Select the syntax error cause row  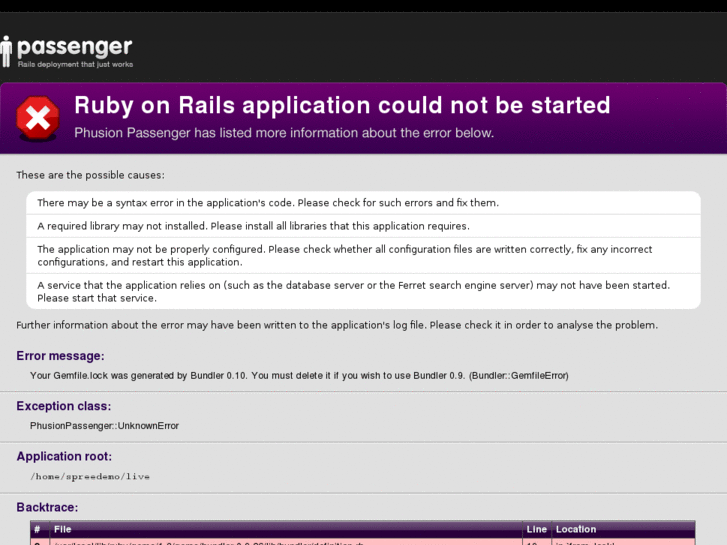(268, 202)
